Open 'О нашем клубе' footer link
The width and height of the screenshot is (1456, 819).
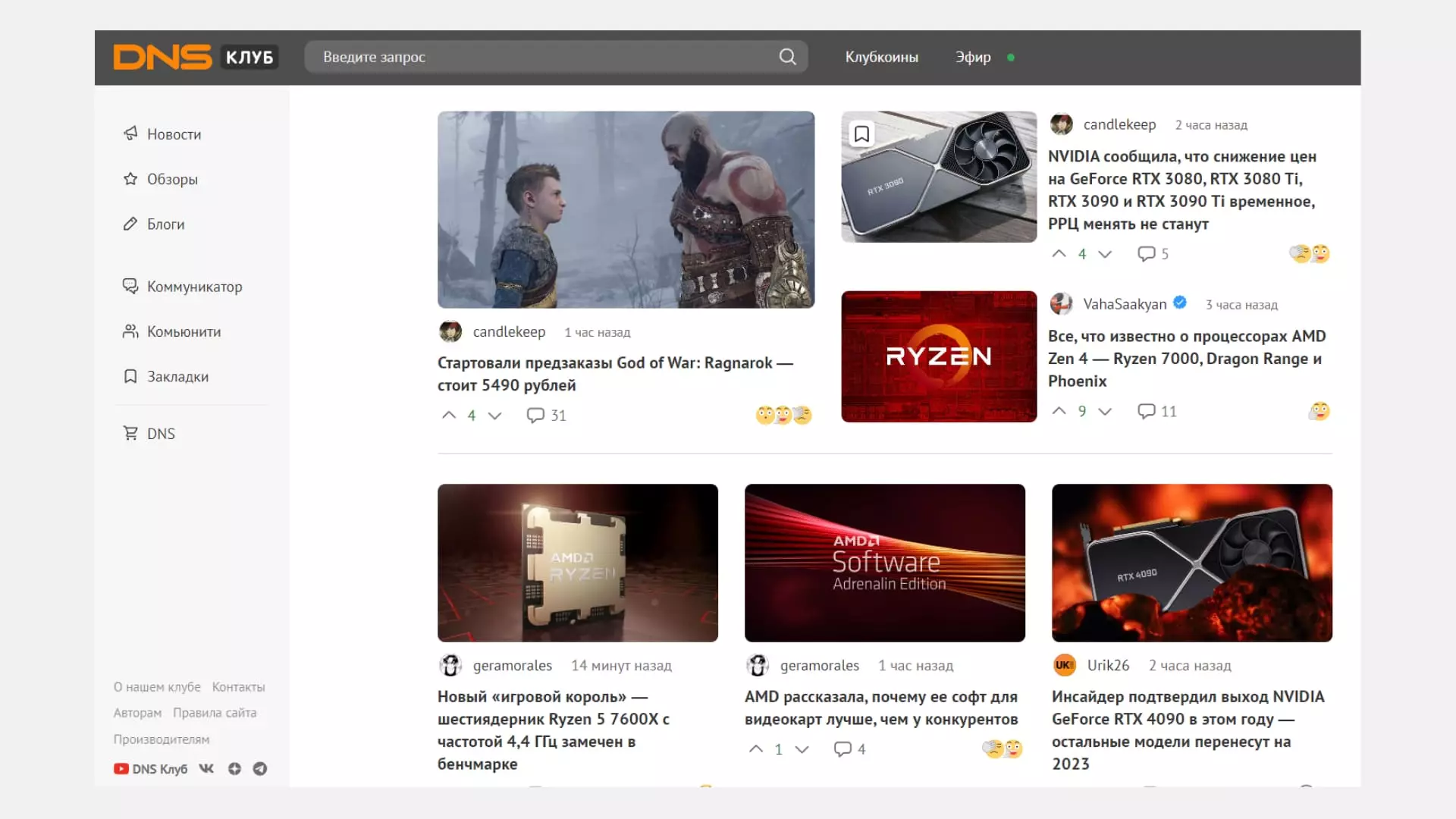(157, 686)
